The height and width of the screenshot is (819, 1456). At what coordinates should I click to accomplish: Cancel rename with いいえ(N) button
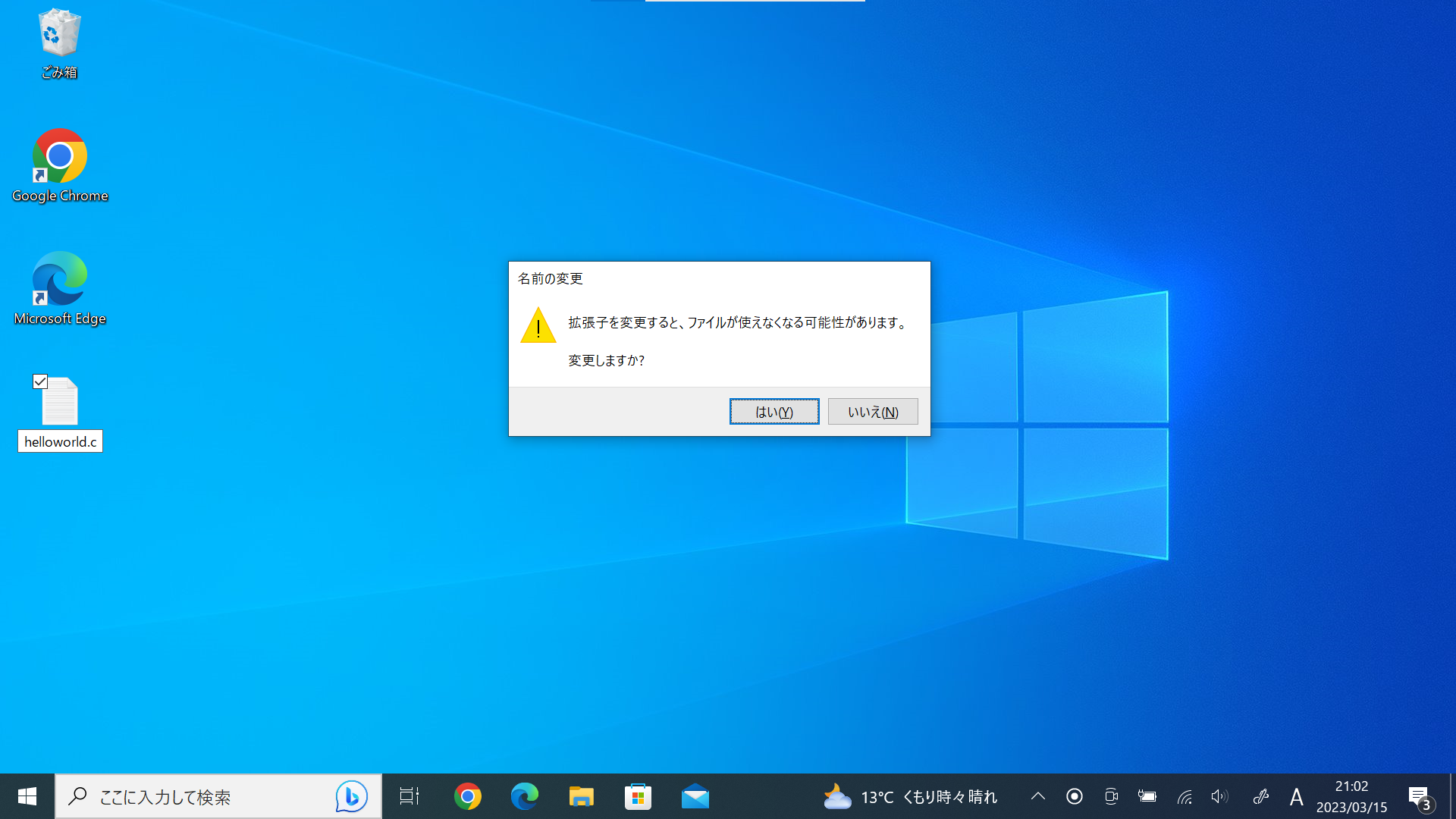click(x=873, y=412)
